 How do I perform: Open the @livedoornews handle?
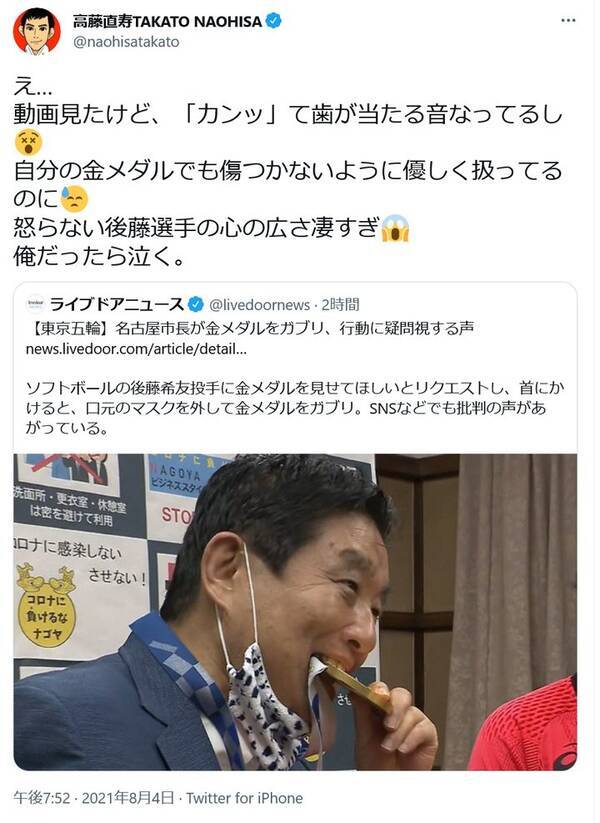coord(260,304)
